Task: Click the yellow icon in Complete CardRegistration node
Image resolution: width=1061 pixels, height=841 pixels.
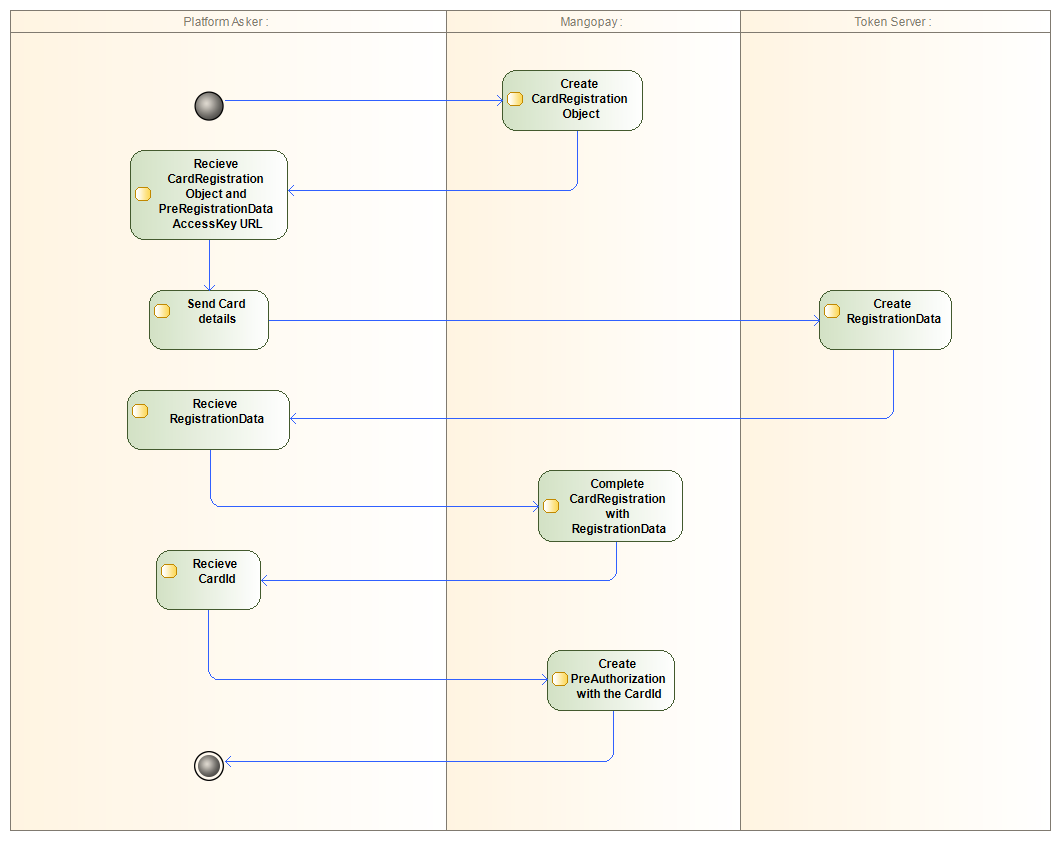Action: (551, 505)
